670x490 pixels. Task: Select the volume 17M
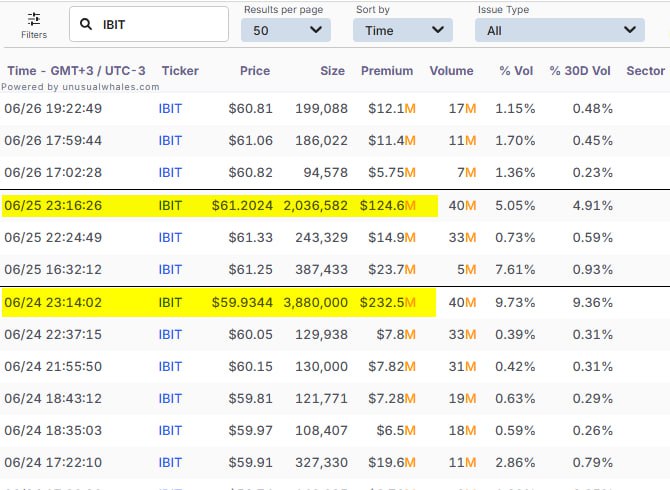coord(462,109)
